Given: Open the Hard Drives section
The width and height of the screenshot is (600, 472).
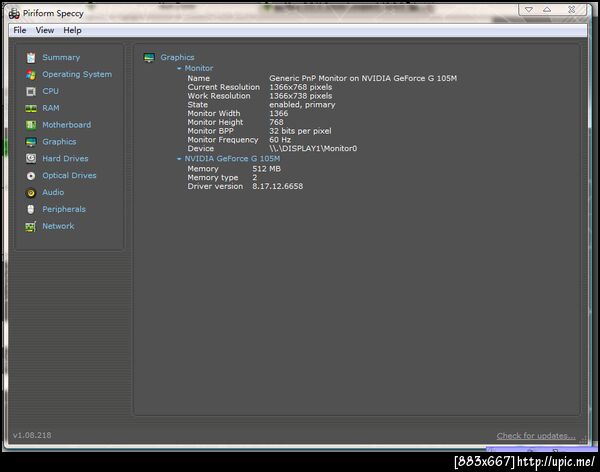Looking at the screenshot, I should tap(65, 158).
